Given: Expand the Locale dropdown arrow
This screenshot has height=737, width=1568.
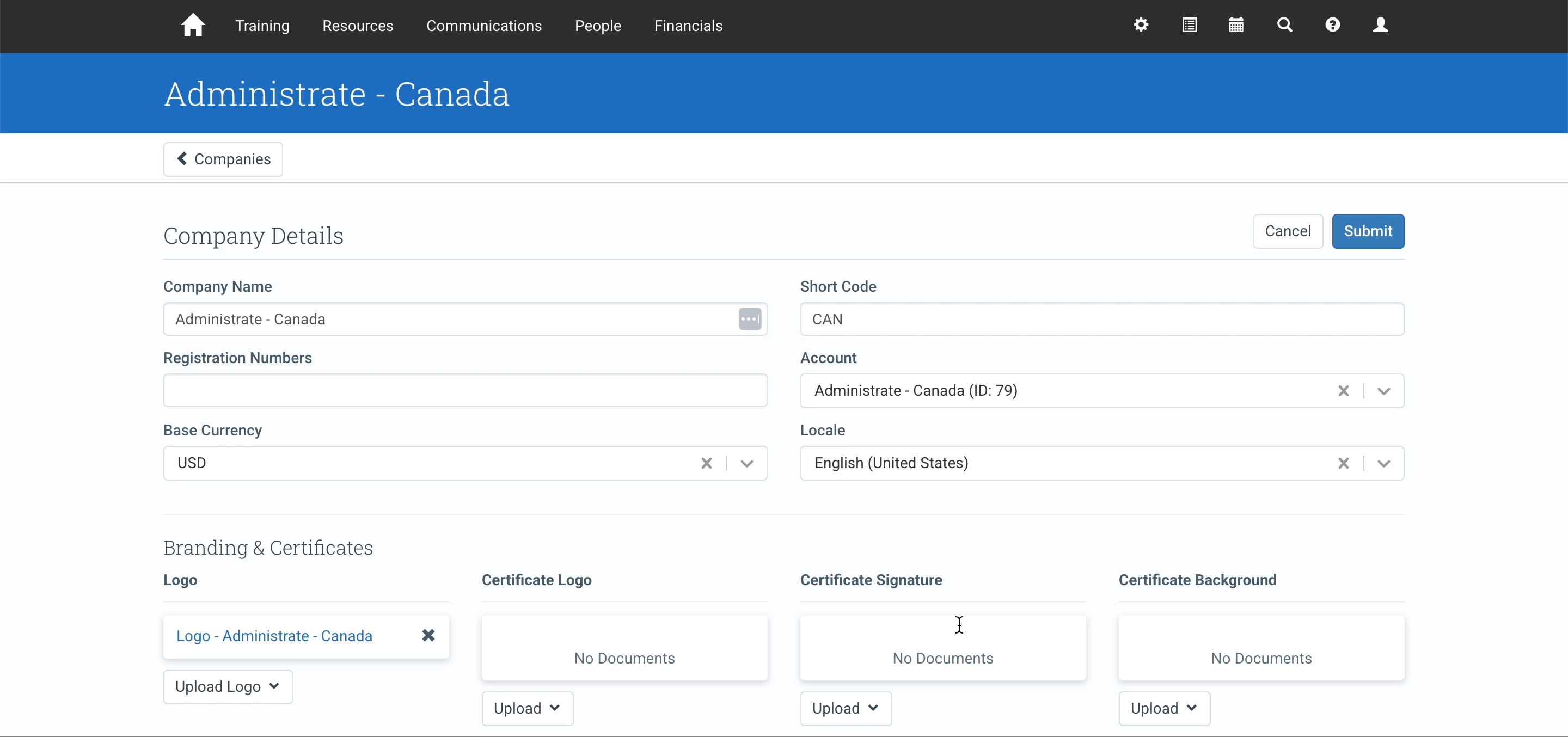Looking at the screenshot, I should 1383,463.
